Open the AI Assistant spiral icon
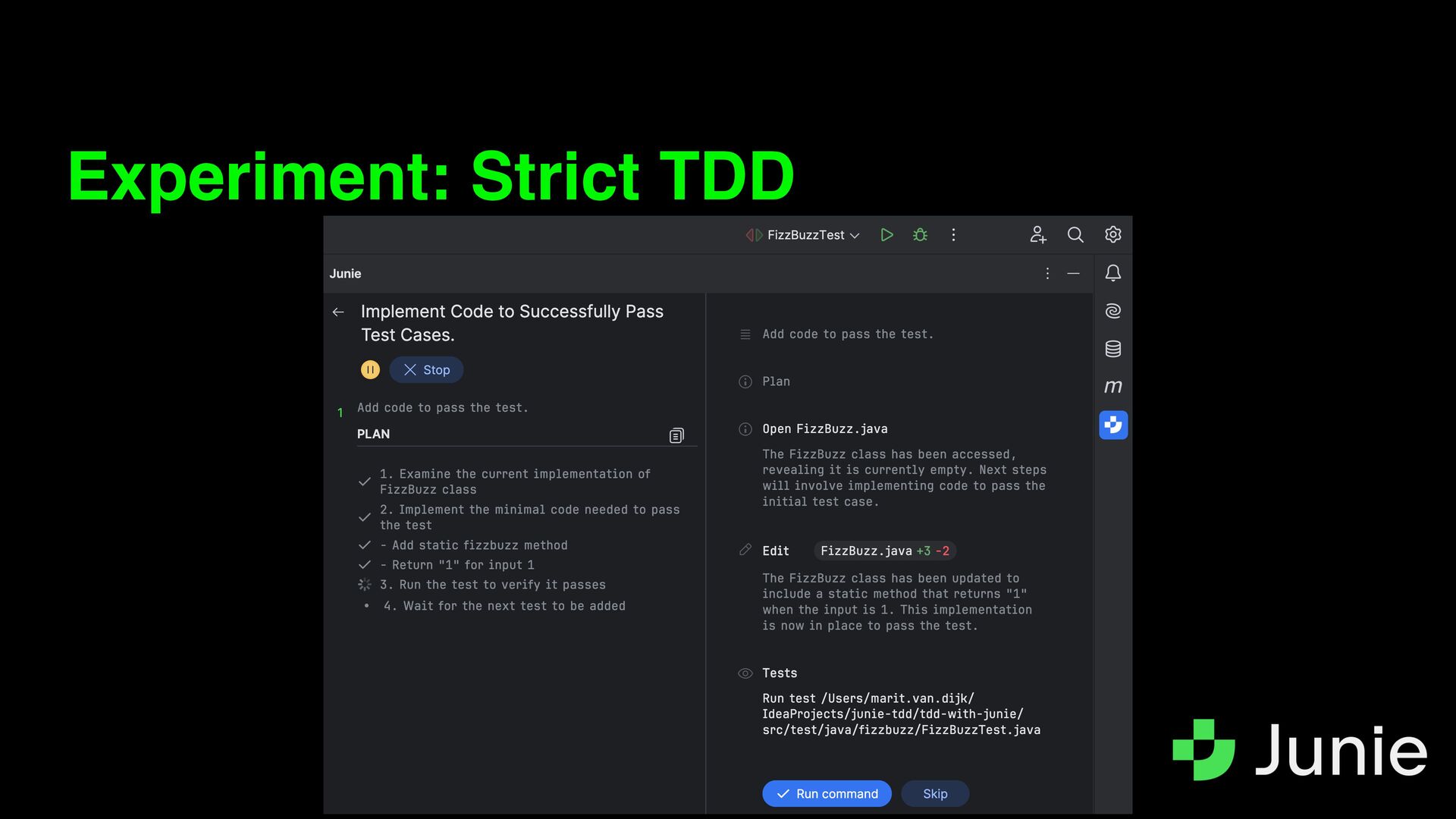Image resolution: width=1456 pixels, height=819 pixels. pos(1112,311)
